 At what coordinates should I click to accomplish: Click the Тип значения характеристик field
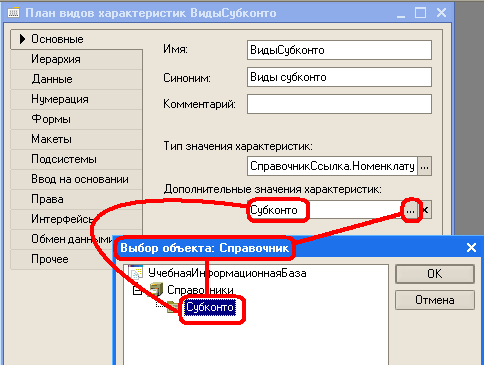tap(332, 166)
